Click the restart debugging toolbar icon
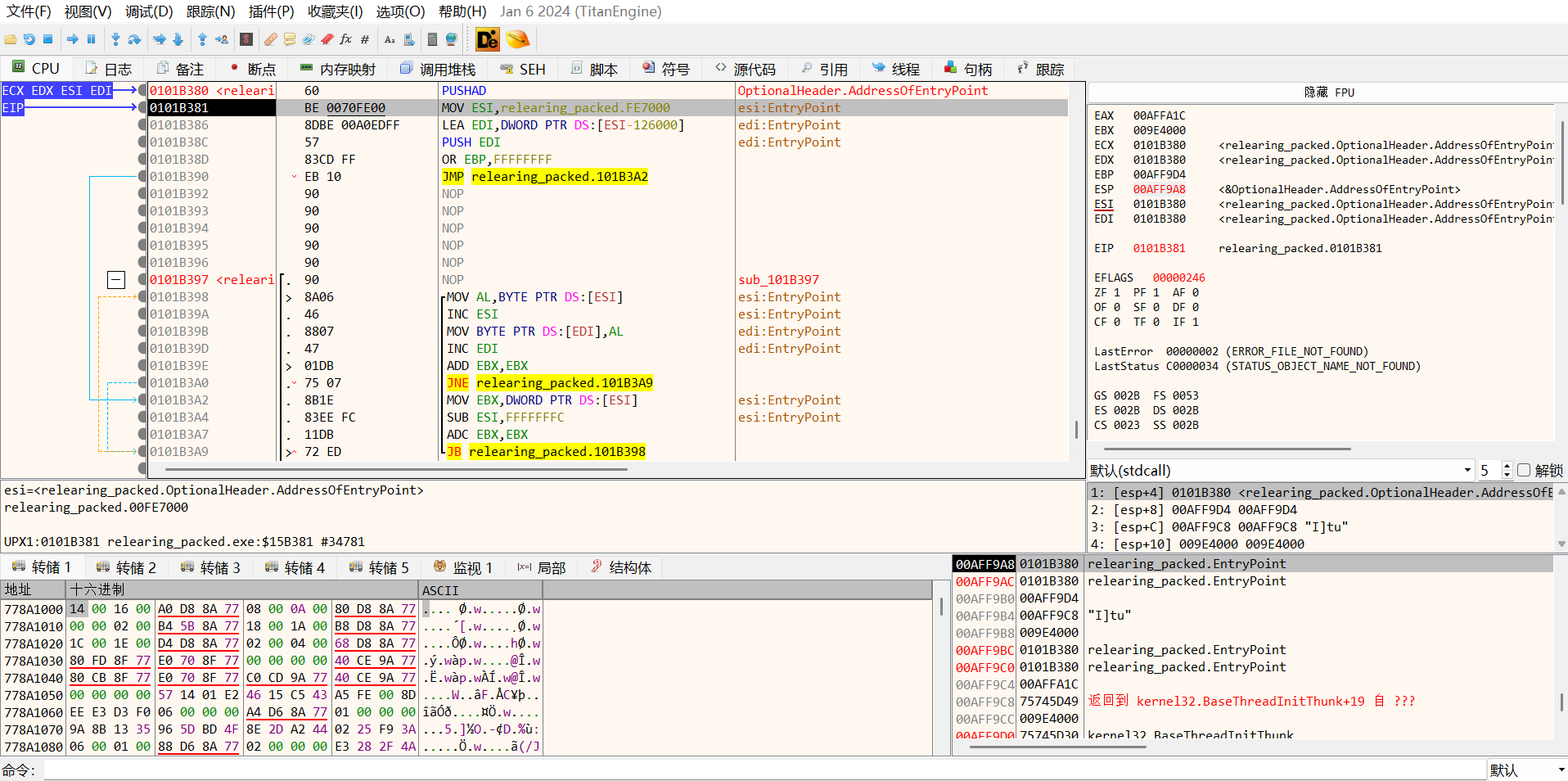The width and height of the screenshot is (1568, 781). pos(29,39)
